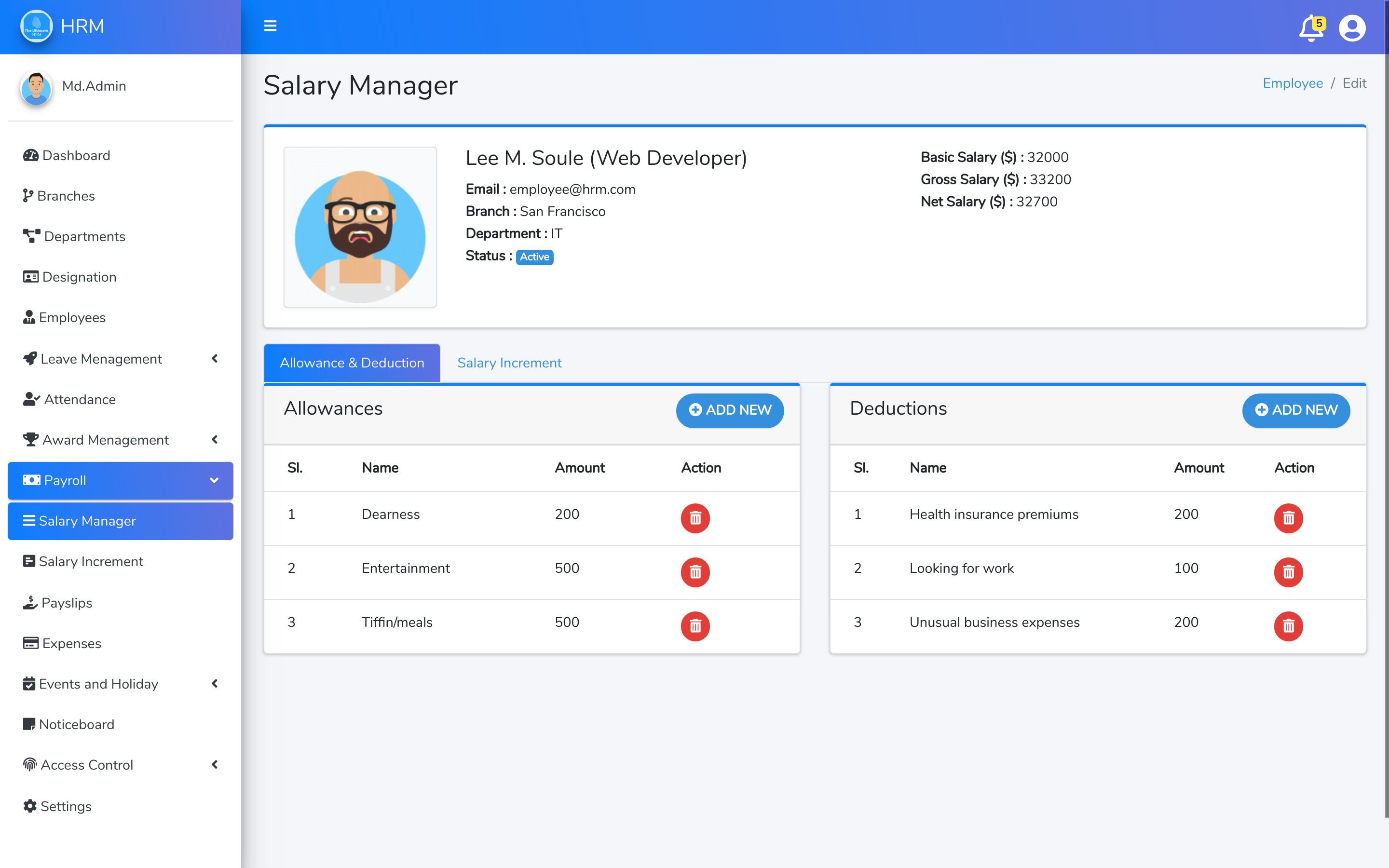The image size is (1389, 868).
Task: Delete Health insurance premiums deduction
Action: pyautogui.click(x=1288, y=518)
